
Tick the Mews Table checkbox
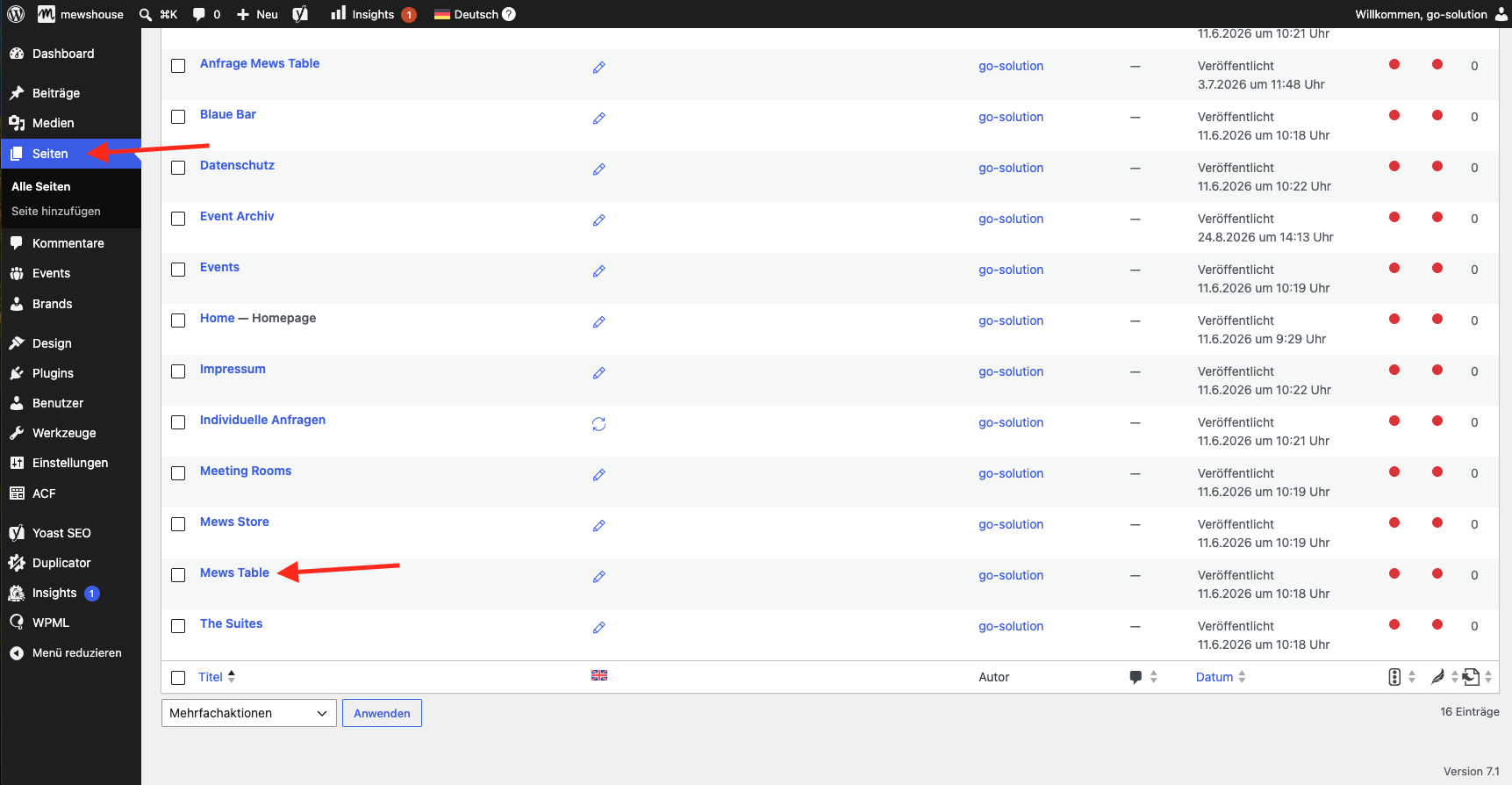tap(178, 575)
